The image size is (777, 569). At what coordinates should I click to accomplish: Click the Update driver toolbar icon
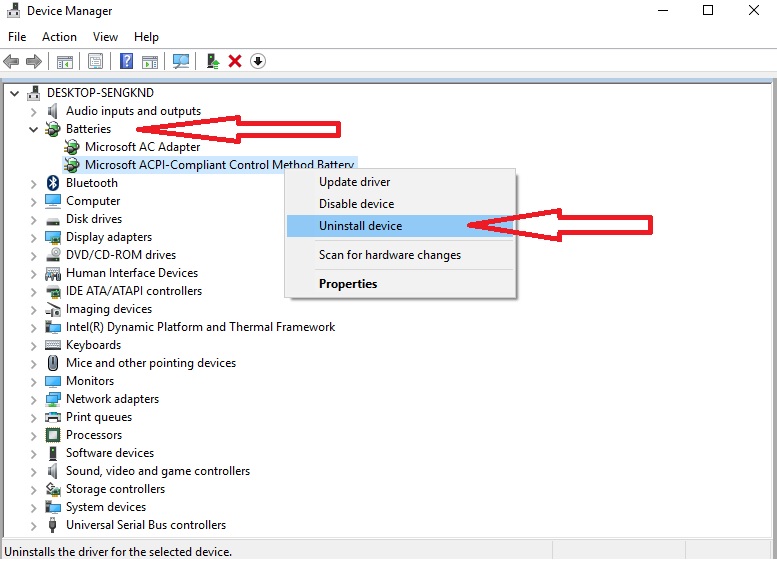coord(213,61)
